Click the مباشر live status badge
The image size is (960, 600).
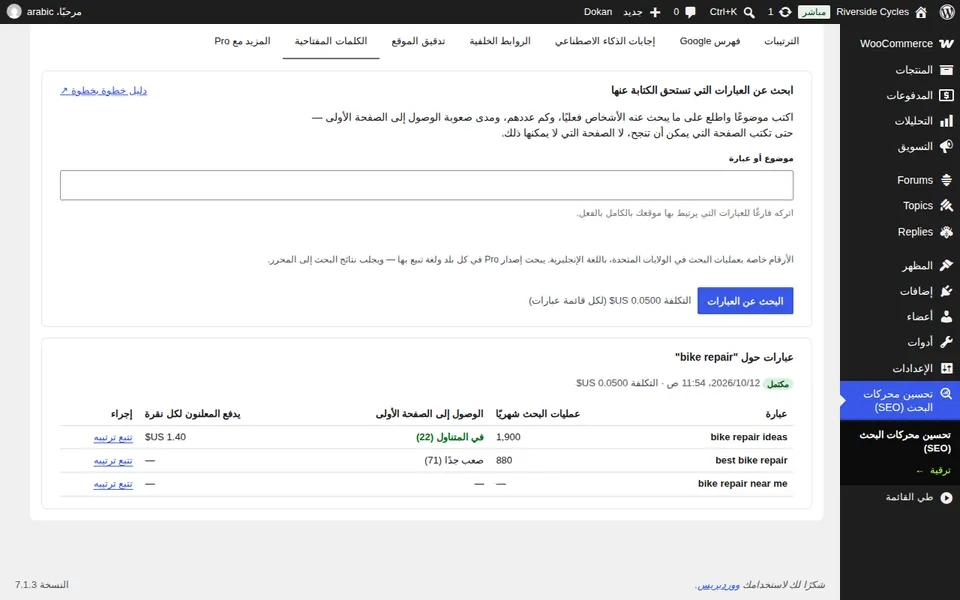[814, 12]
